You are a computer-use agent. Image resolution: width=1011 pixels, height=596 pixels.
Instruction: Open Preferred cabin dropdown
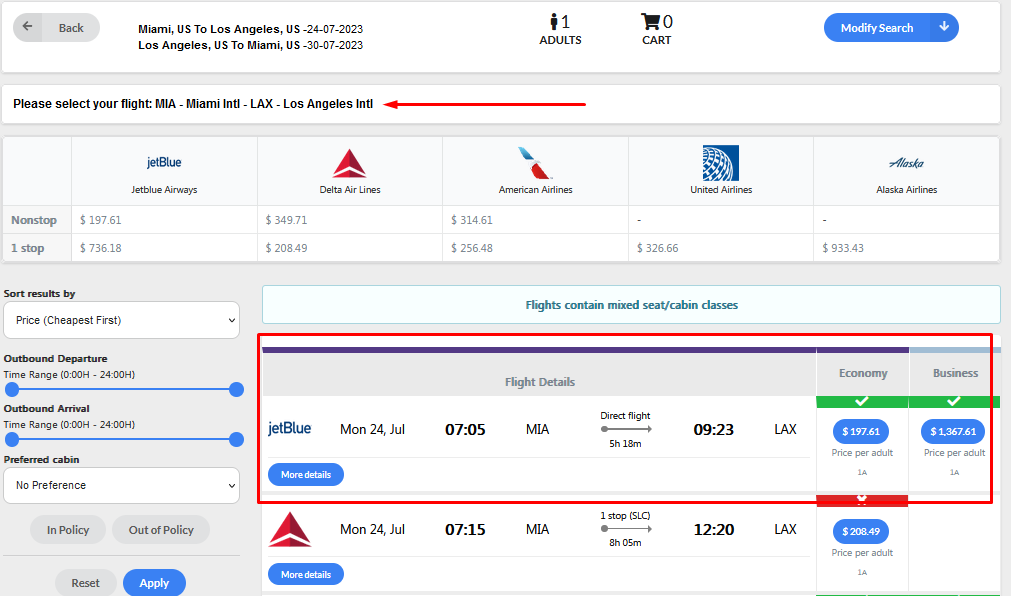(121, 485)
